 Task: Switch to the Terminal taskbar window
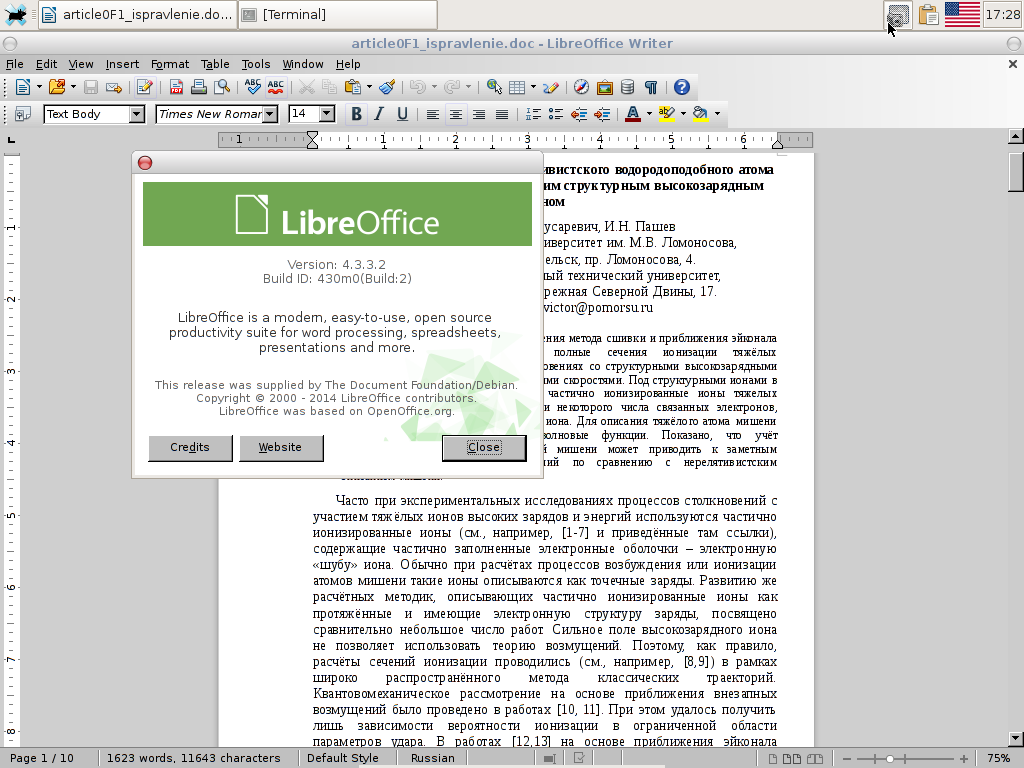coord(337,14)
